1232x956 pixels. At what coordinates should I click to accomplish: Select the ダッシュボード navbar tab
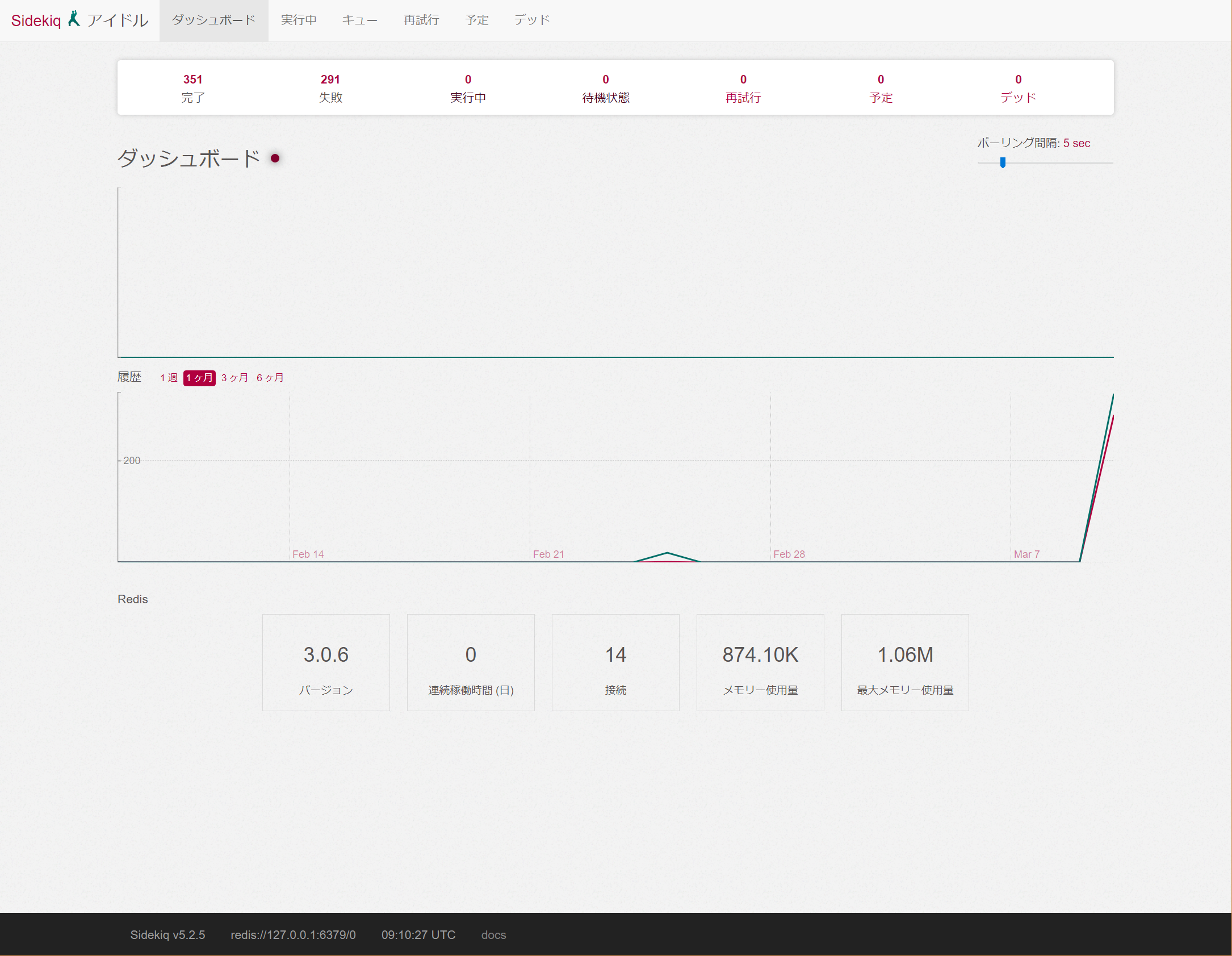point(213,20)
